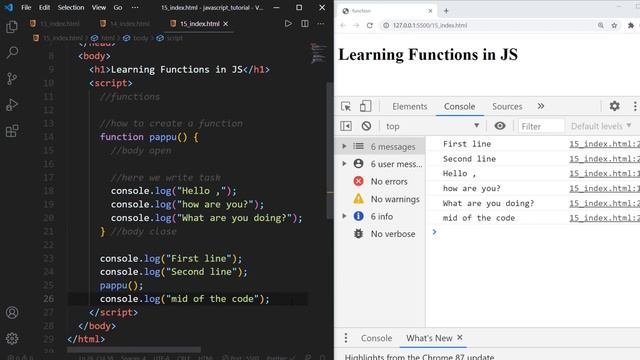
Task: Expand the 6 messages group
Action: pyautogui.click(x=344, y=146)
